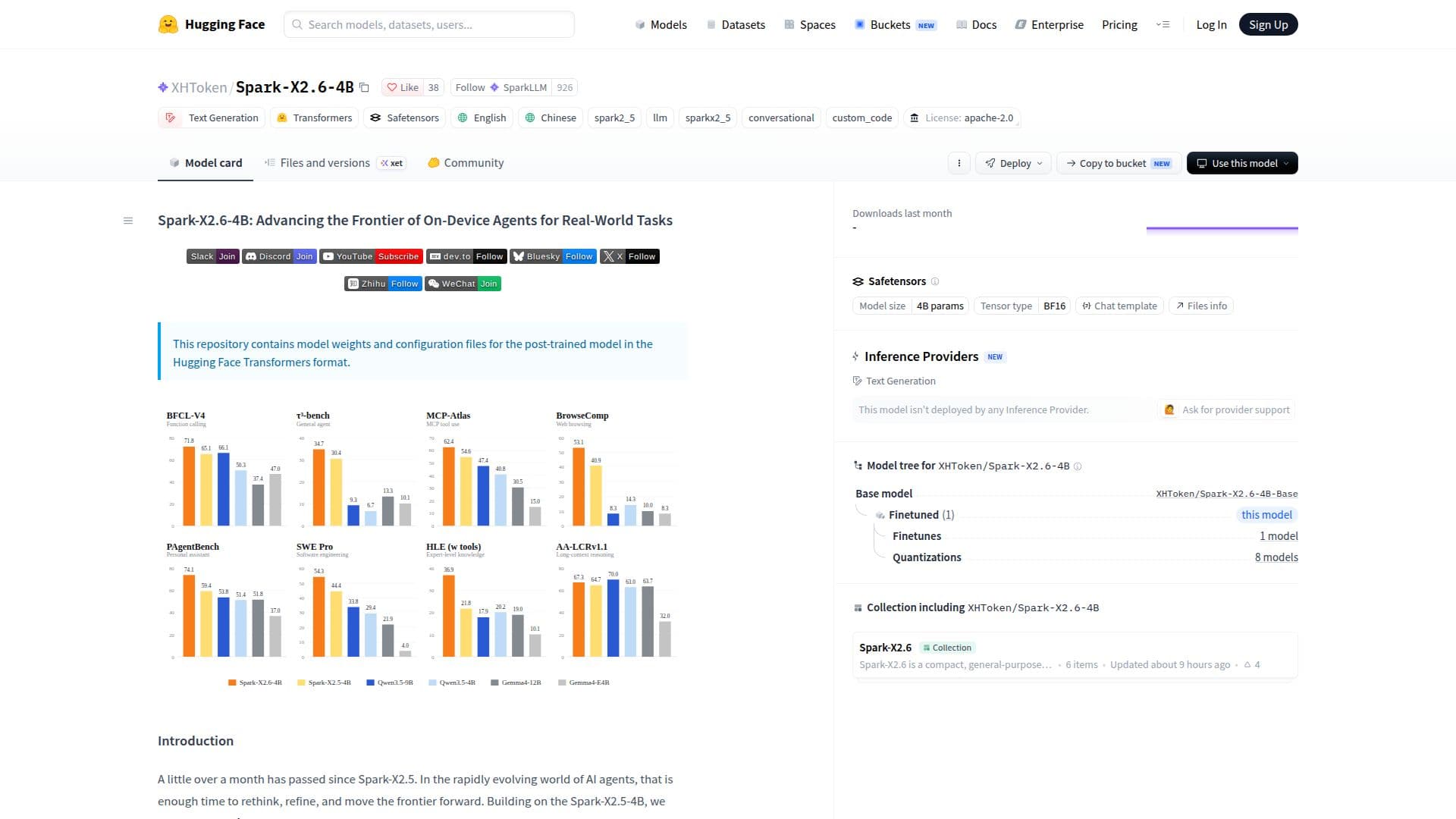Open Spaces in top navigation
1456x819 pixels.
[x=810, y=25]
